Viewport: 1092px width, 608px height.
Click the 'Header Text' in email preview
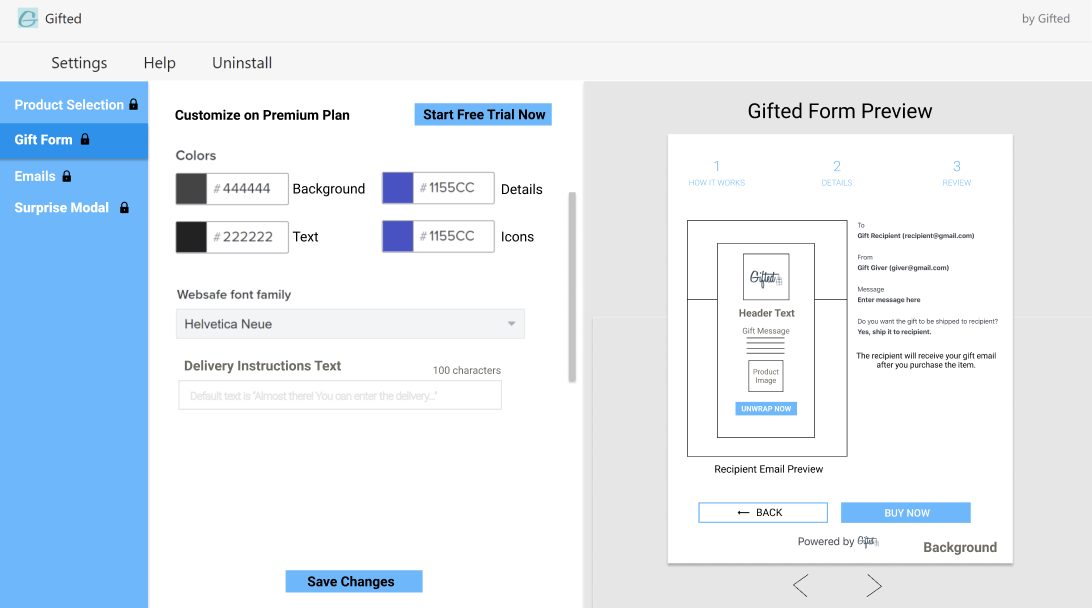pos(766,313)
